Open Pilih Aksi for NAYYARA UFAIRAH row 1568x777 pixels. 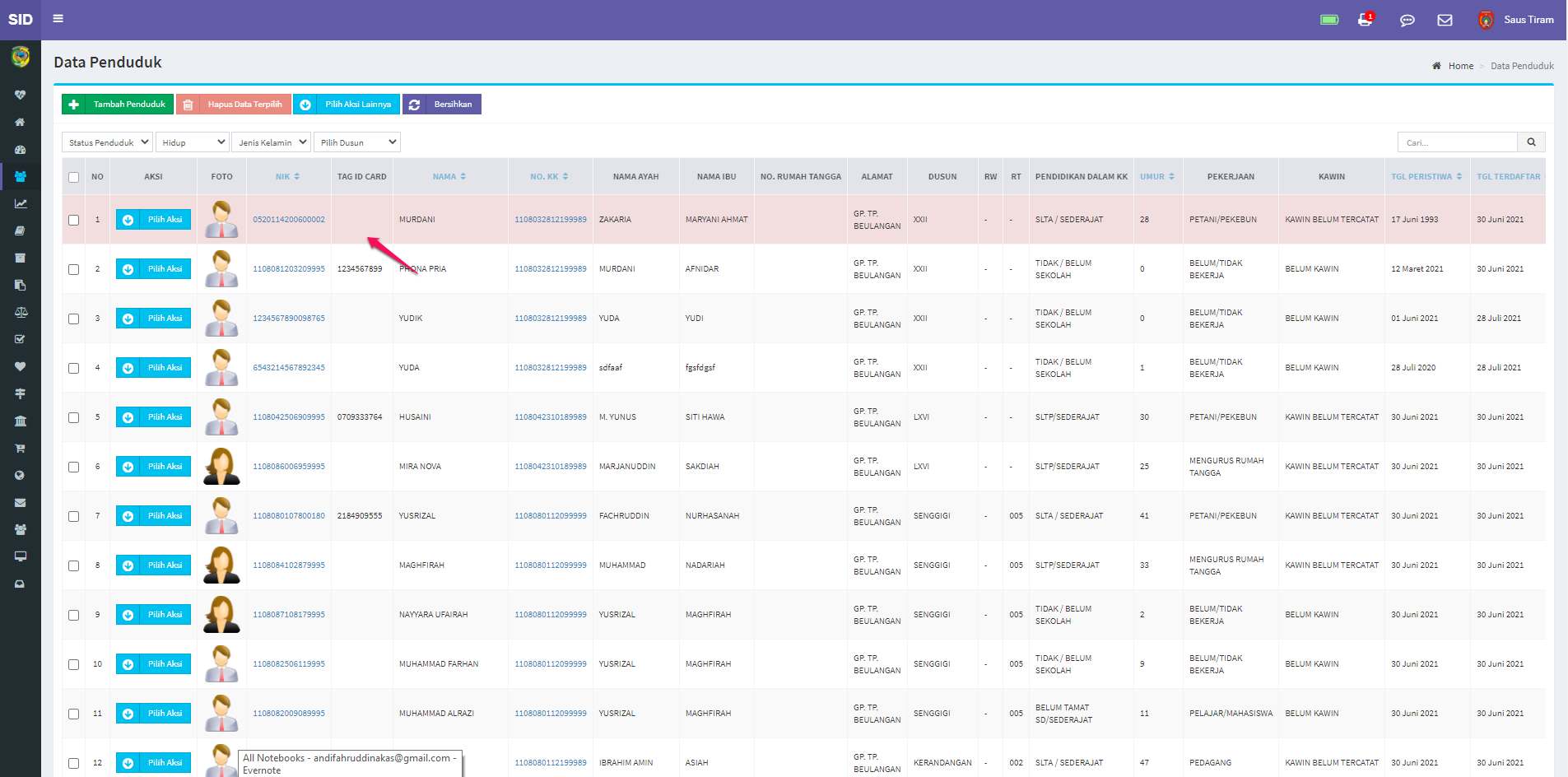[x=153, y=615]
